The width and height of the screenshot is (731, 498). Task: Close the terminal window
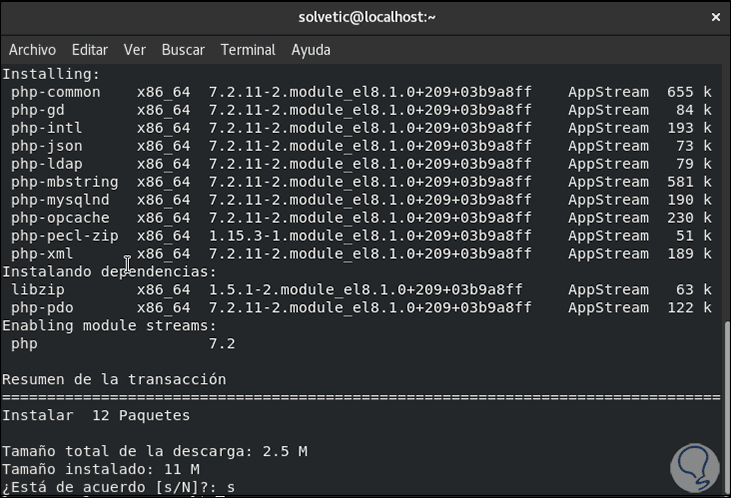click(715, 17)
